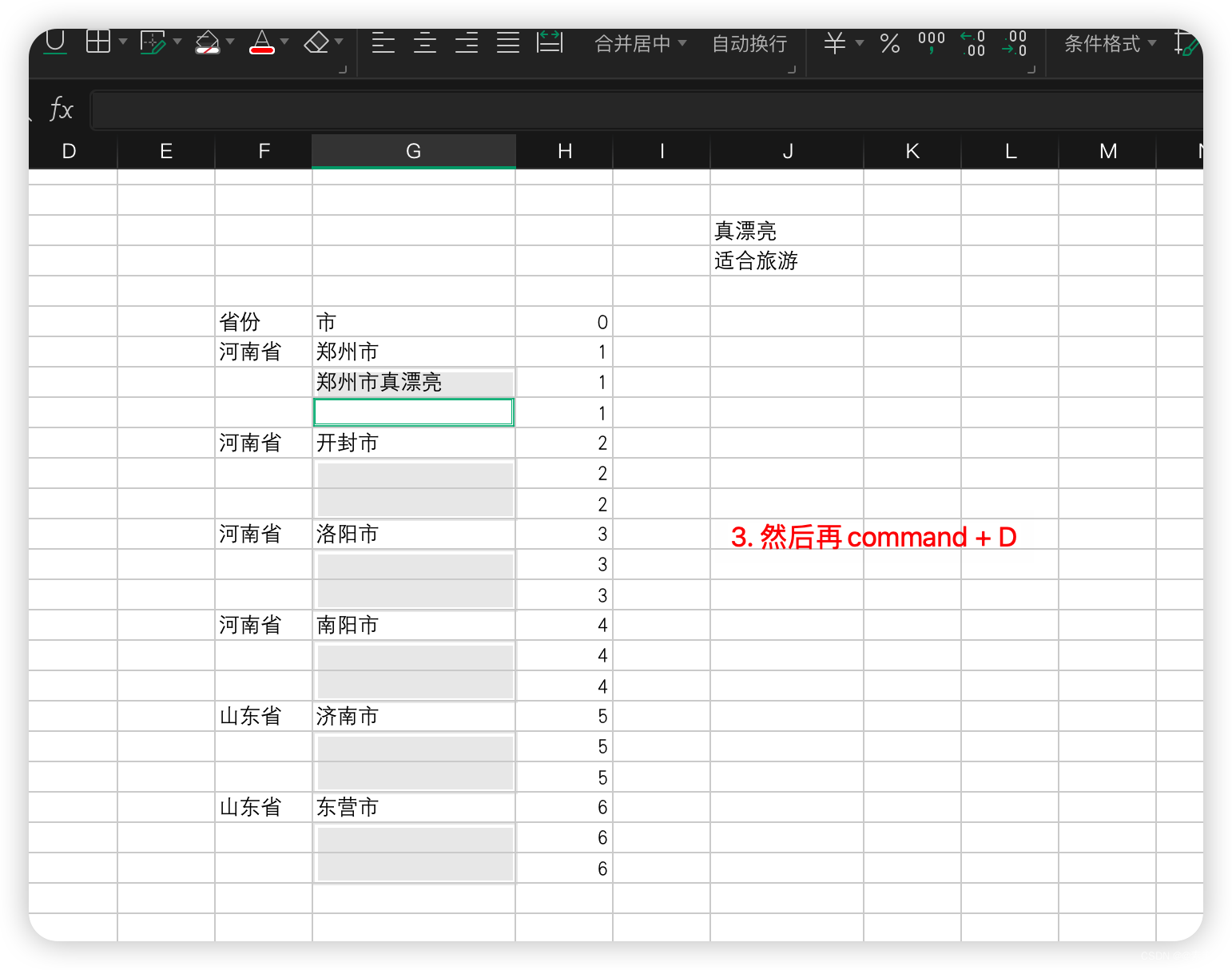Decrease decimal places

pyautogui.click(x=1015, y=43)
